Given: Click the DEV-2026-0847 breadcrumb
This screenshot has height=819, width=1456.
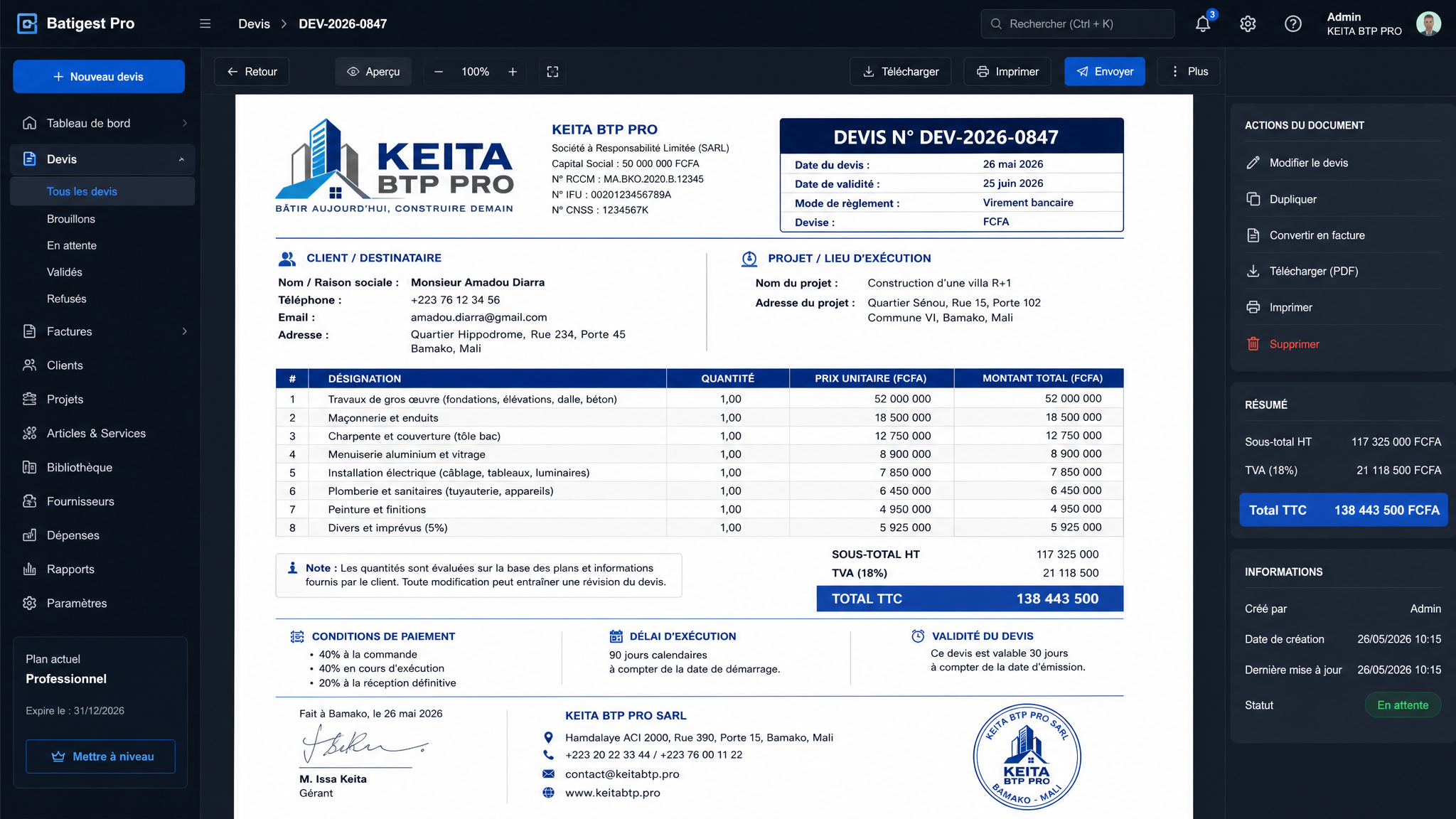Looking at the screenshot, I should pyautogui.click(x=343, y=24).
